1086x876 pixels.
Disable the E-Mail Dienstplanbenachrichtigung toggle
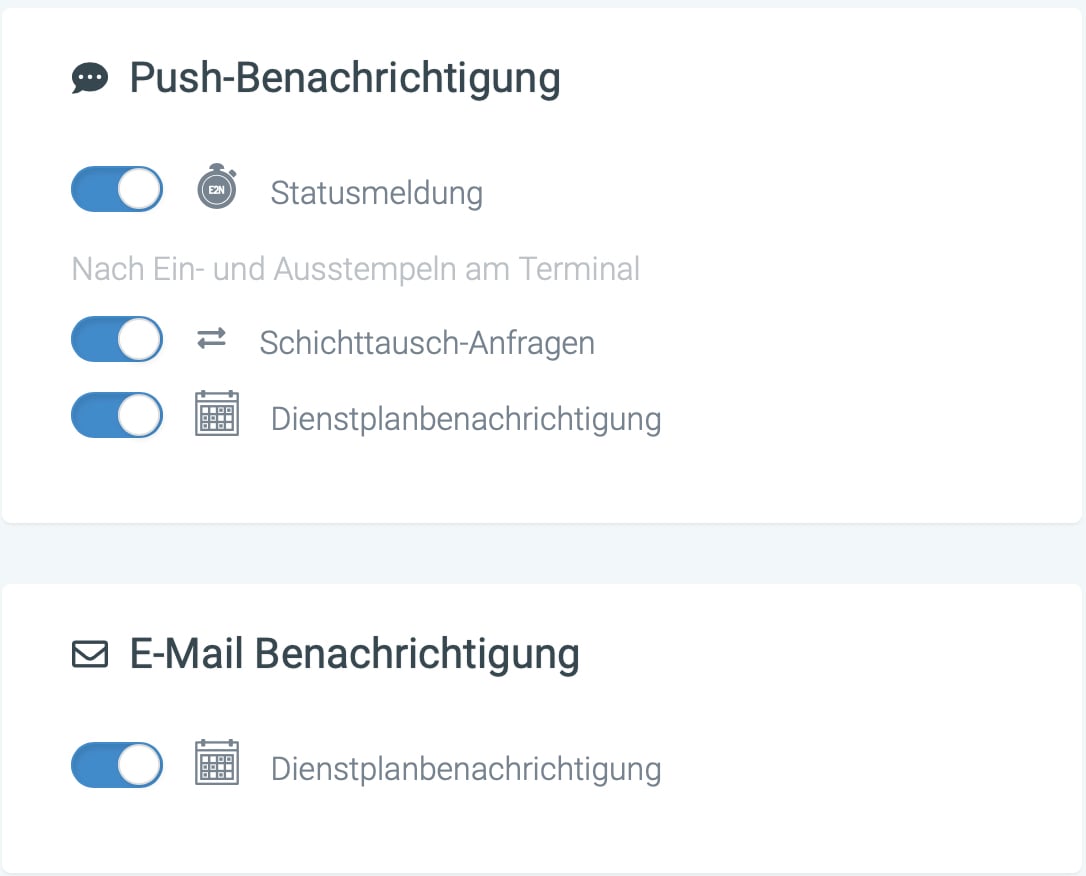pos(117,765)
